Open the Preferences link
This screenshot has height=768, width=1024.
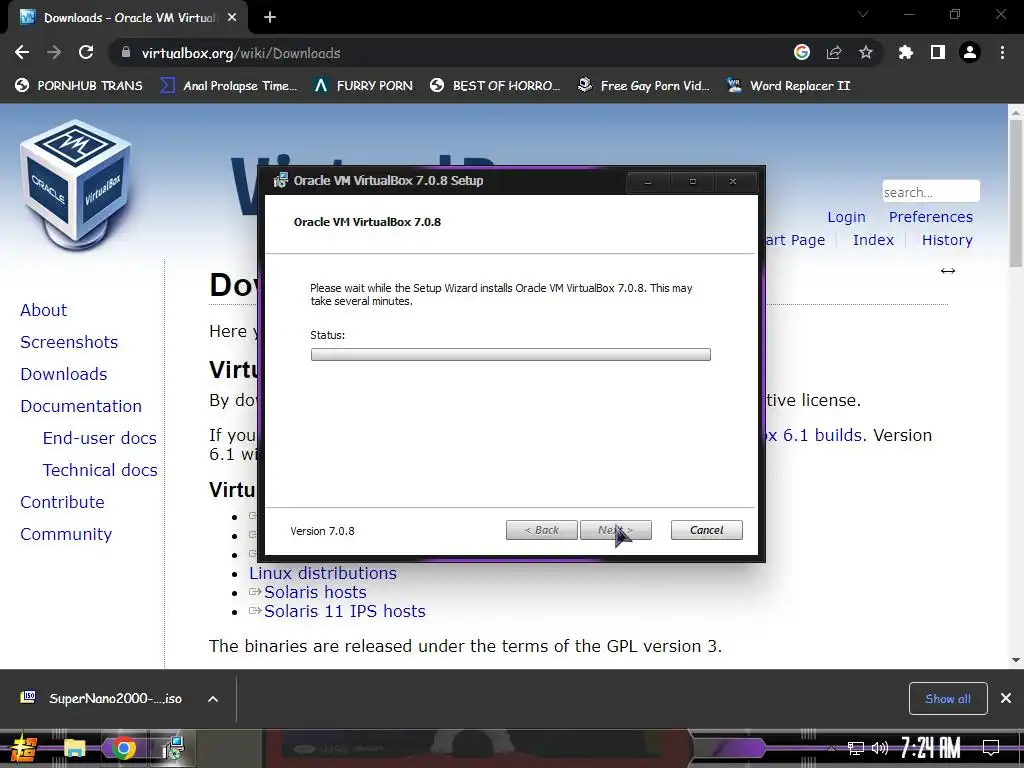click(x=931, y=217)
